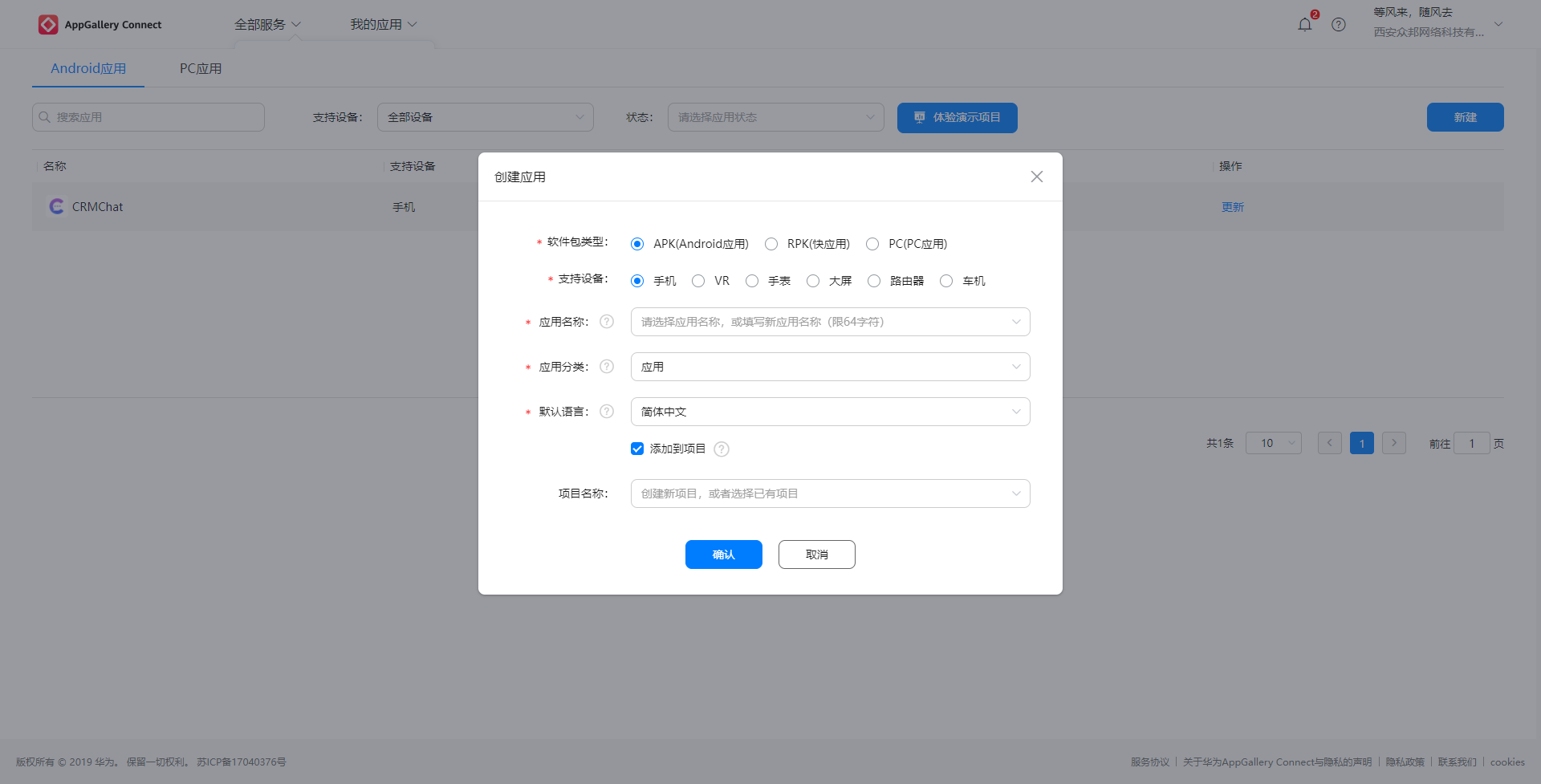
Task: Switch to the PC应用 tab
Action: [x=200, y=68]
